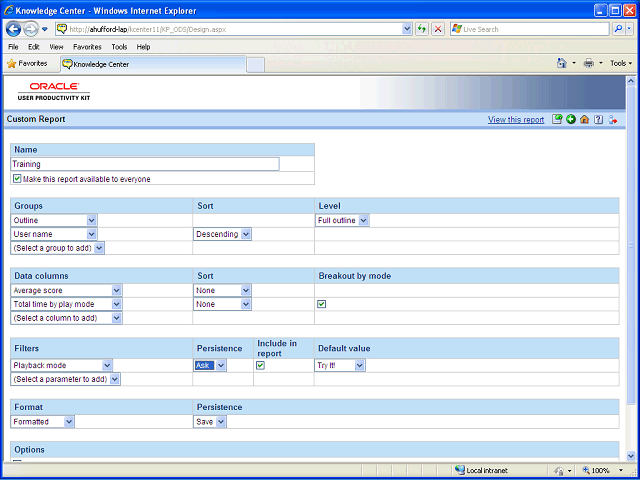Click the vertical scrollbar up arrow
Screen dimensions: 640x480
631,81
